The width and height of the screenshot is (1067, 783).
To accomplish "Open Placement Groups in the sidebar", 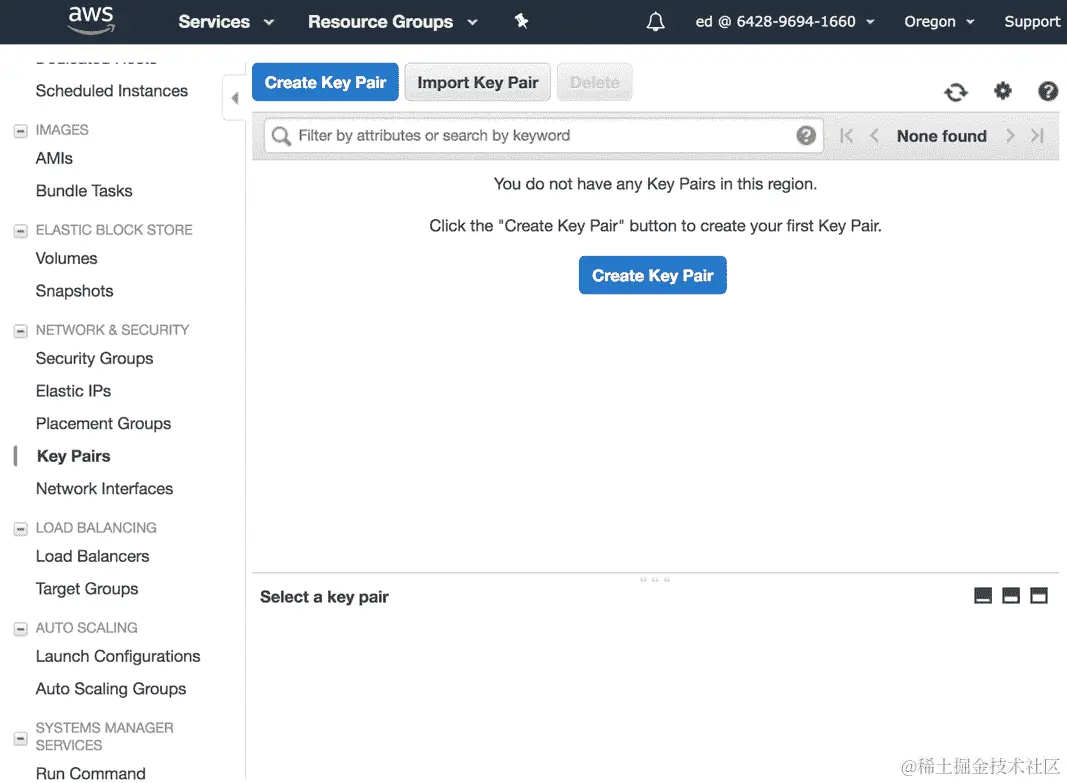I will click(103, 424).
